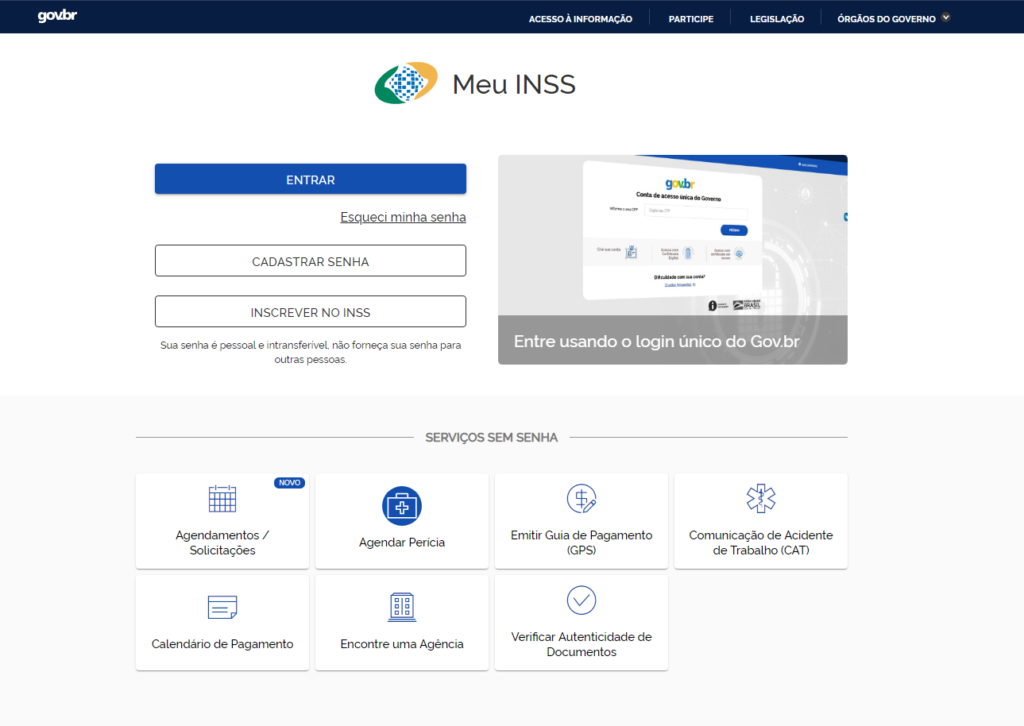Click the gov.br logo in header
The image size is (1024, 726).
(57, 16)
